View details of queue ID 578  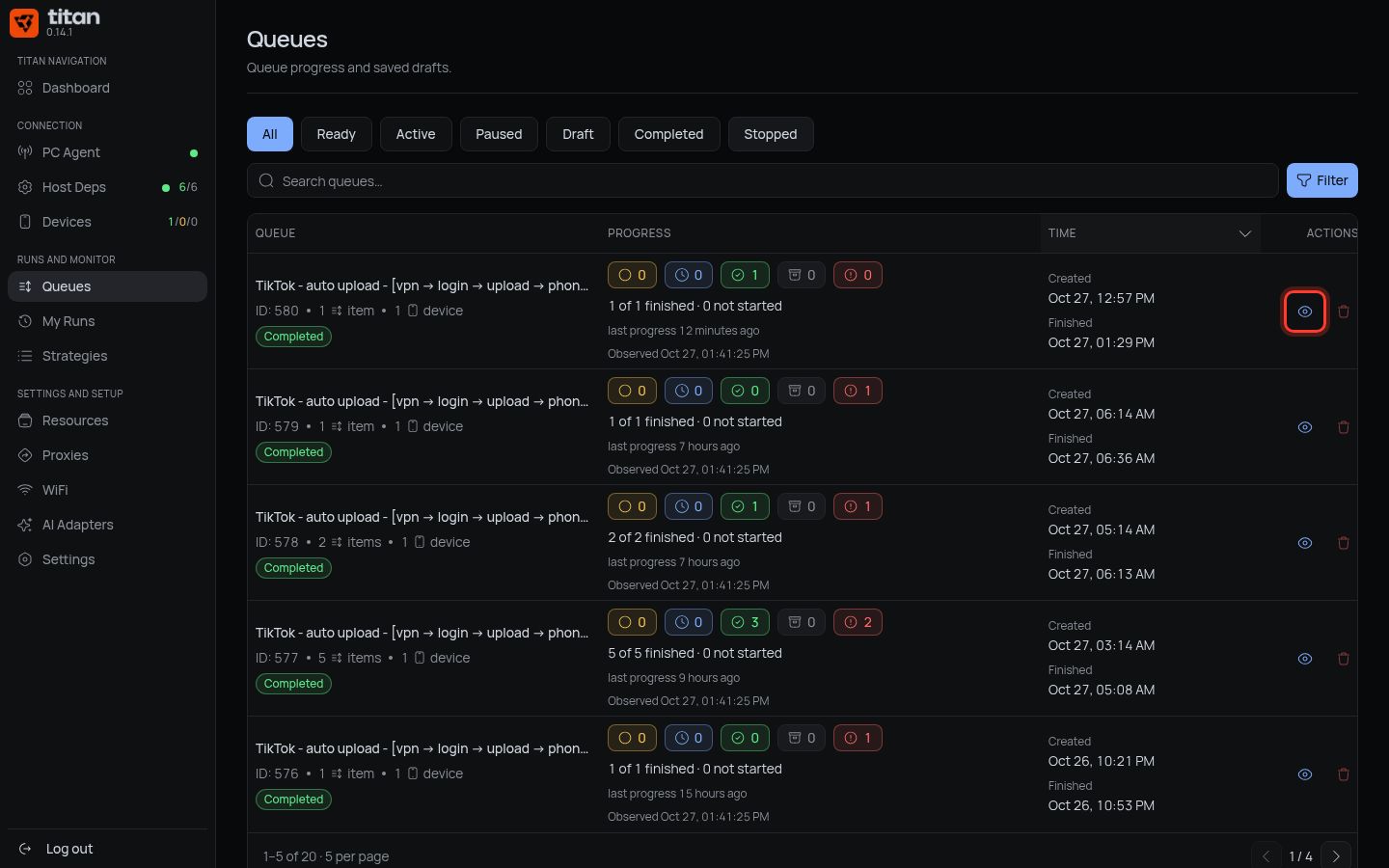pos(1305,543)
